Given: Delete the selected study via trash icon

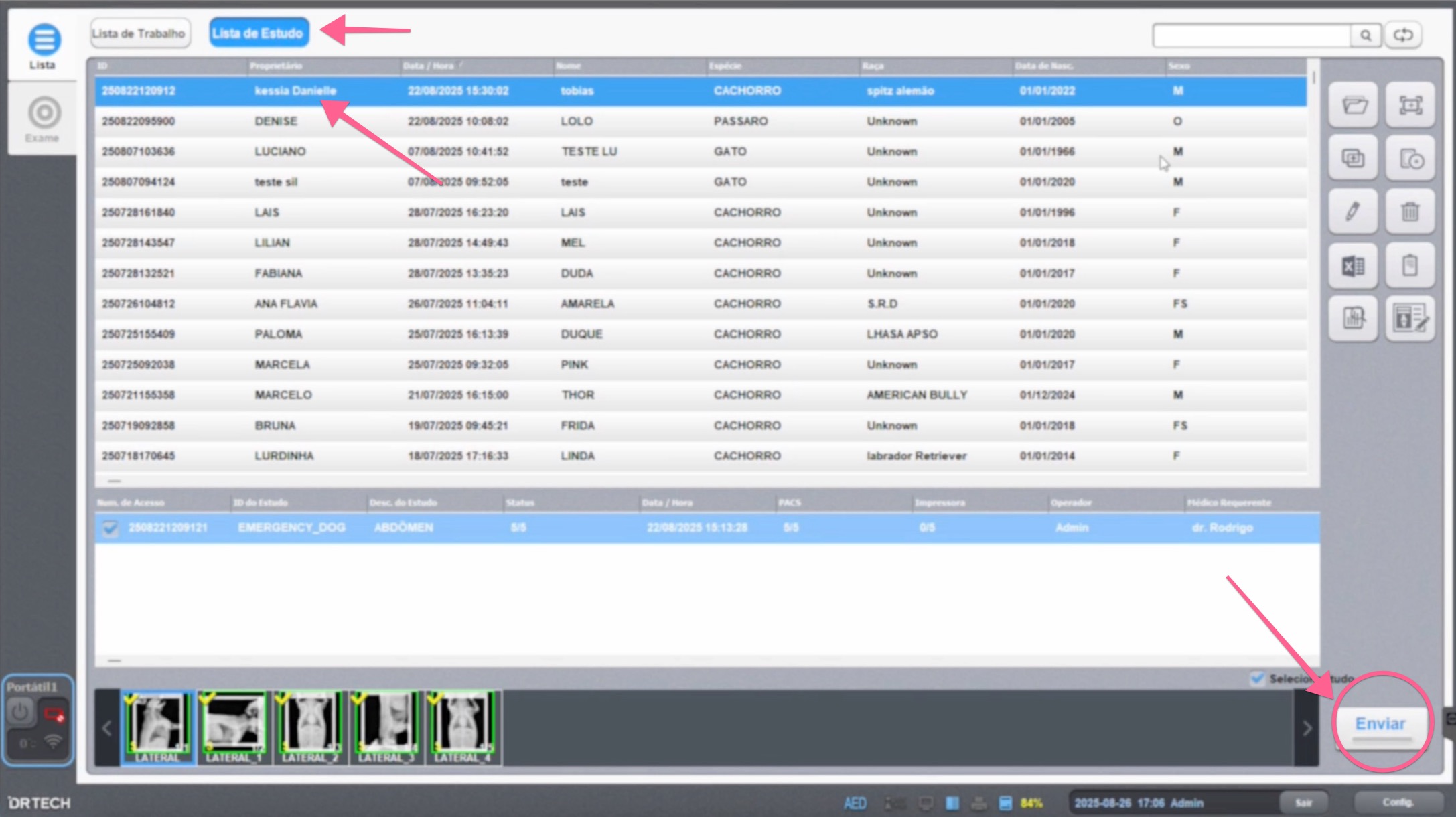Looking at the screenshot, I should (1409, 211).
